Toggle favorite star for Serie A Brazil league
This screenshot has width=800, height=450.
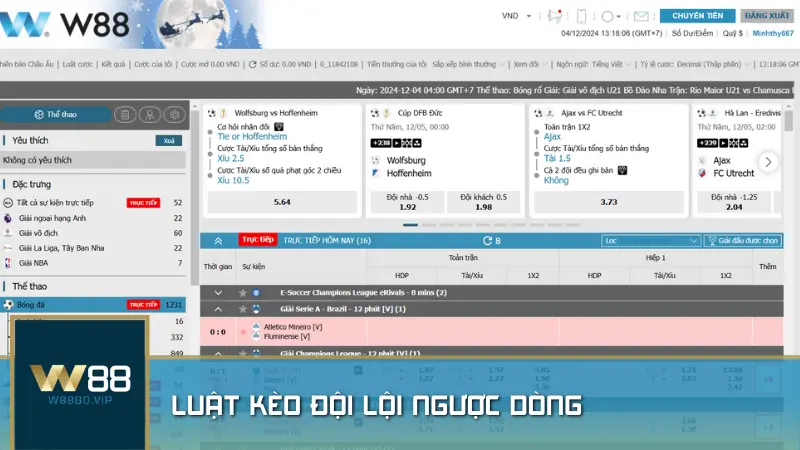pyautogui.click(x=242, y=309)
